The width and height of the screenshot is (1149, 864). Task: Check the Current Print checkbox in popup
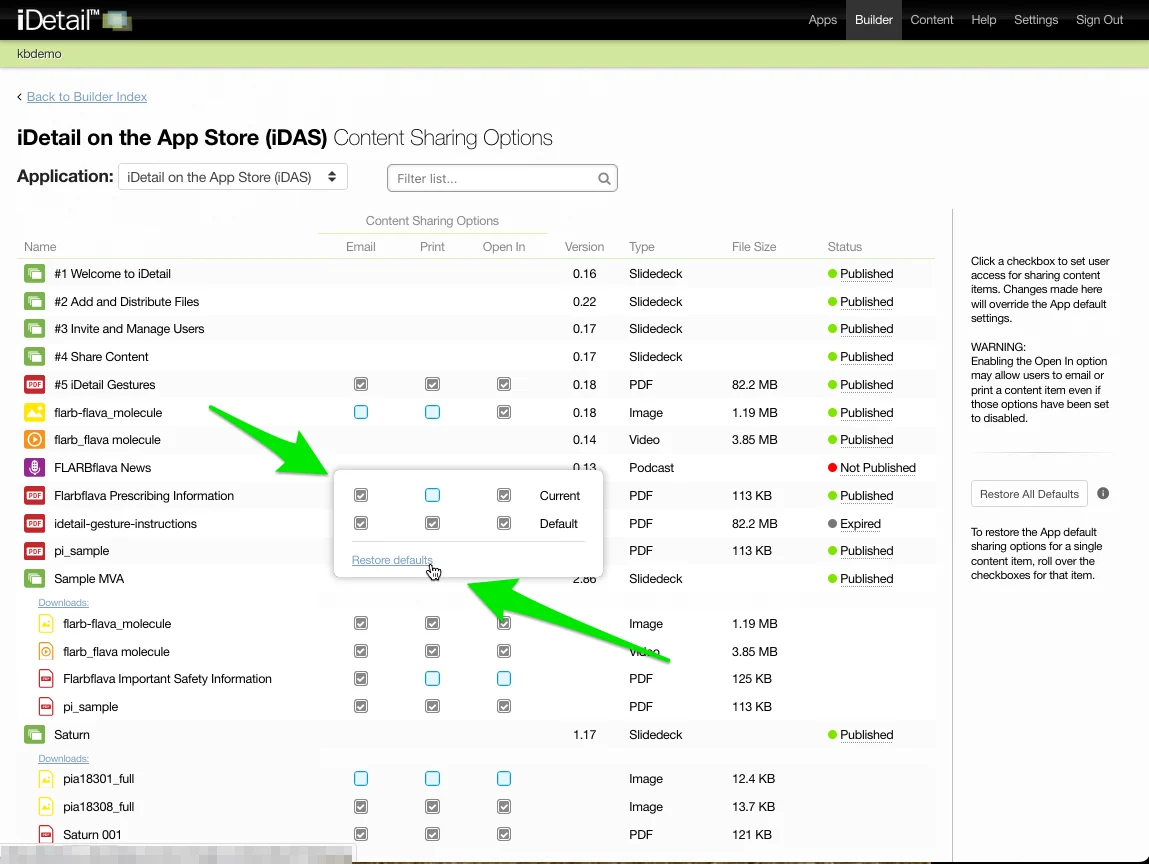(432, 495)
